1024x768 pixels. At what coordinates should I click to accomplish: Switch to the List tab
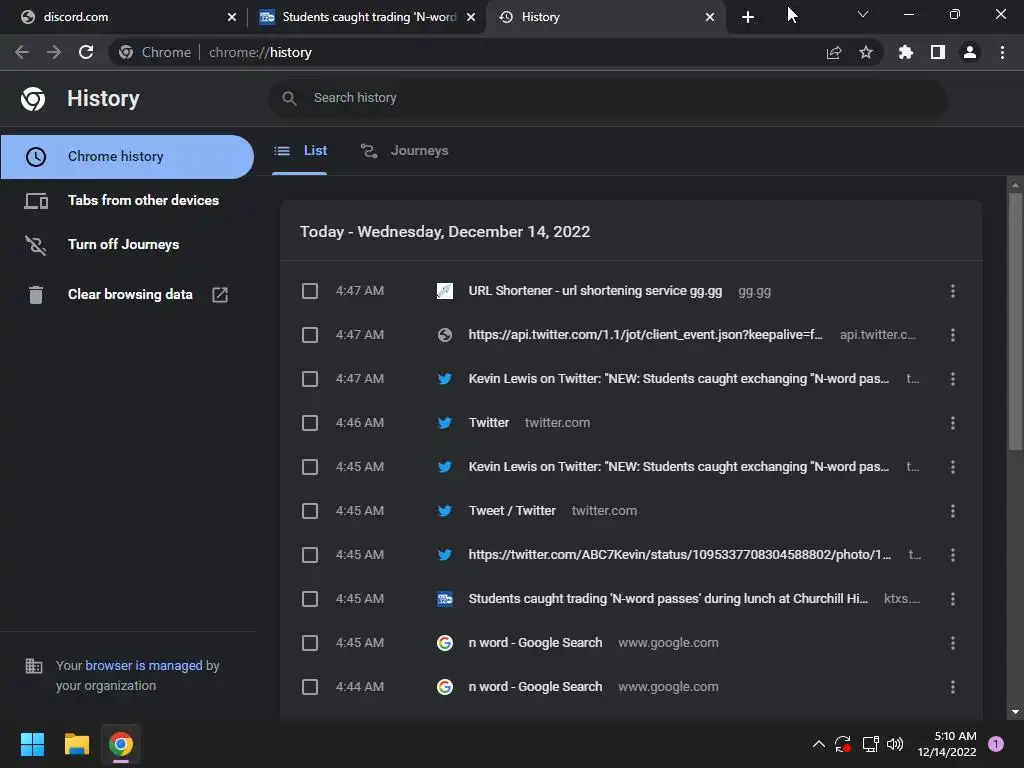(300, 151)
